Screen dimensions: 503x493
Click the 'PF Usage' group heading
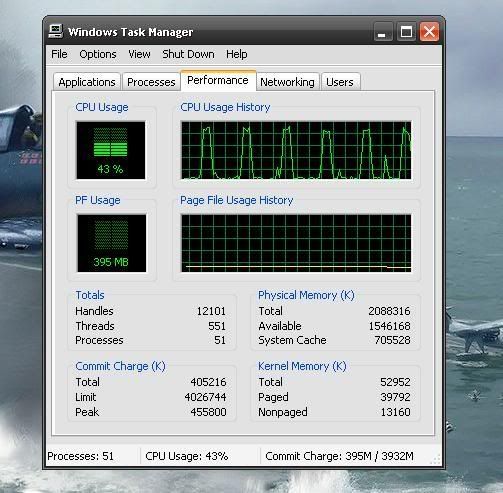click(x=98, y=200)
